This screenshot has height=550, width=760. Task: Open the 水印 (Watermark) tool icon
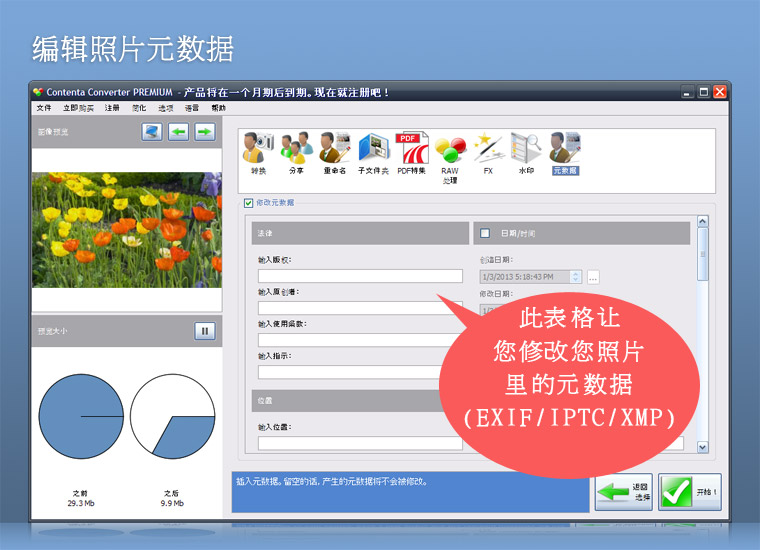(x=526, y=153)
